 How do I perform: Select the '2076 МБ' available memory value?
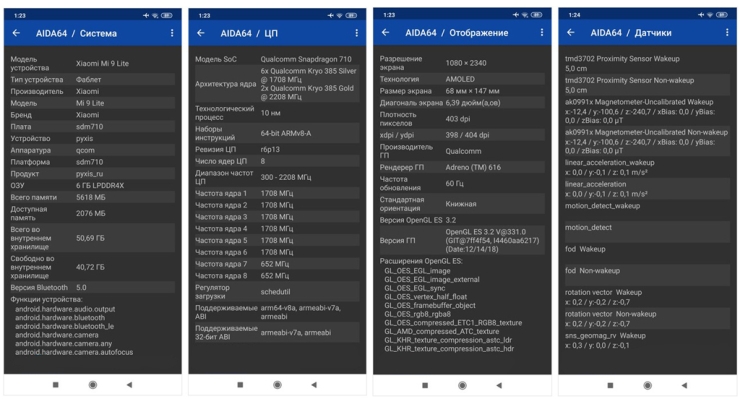point(91,213)
